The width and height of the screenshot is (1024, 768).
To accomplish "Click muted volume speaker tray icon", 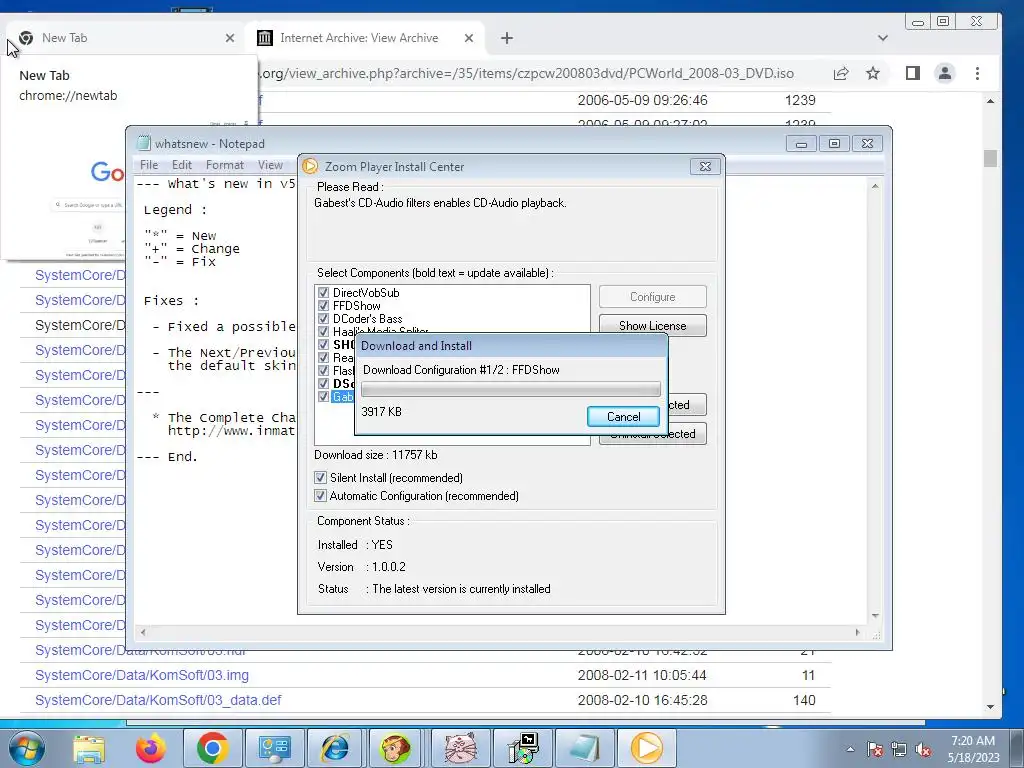I will pyautogui.click(x=923, y=749).
